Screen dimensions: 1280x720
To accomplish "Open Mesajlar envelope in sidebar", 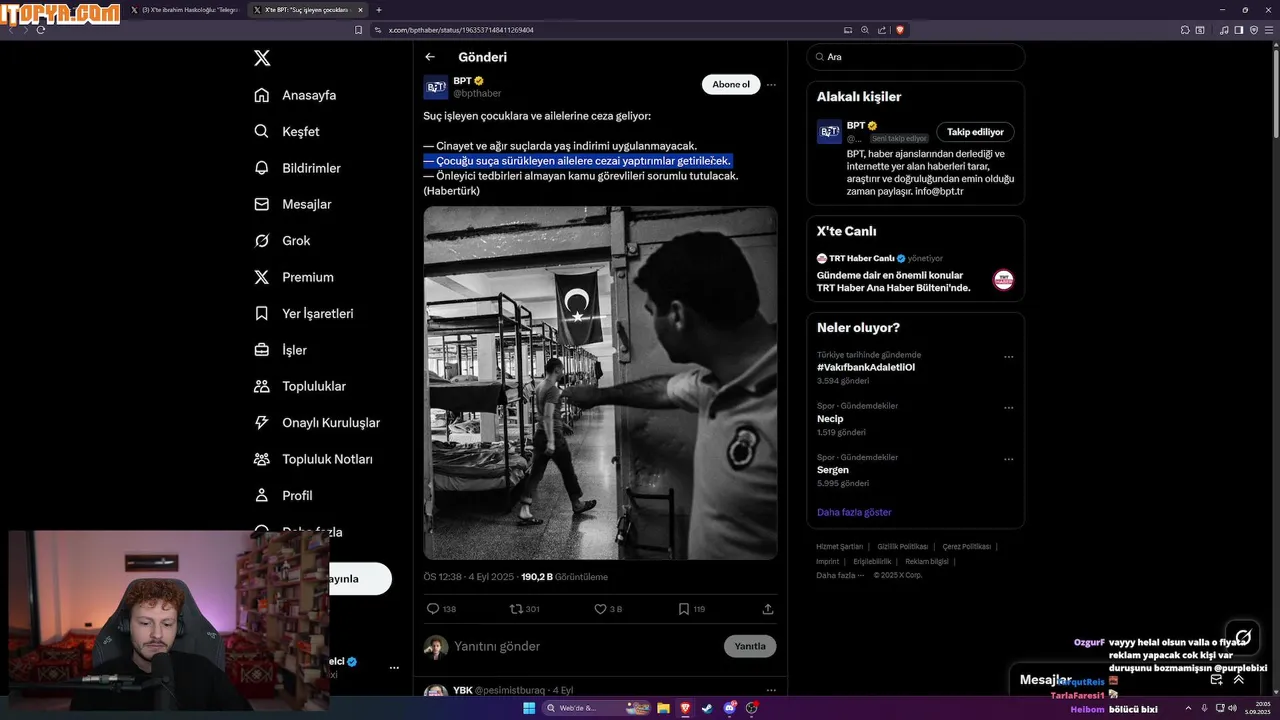I will (x=262, y=204).
